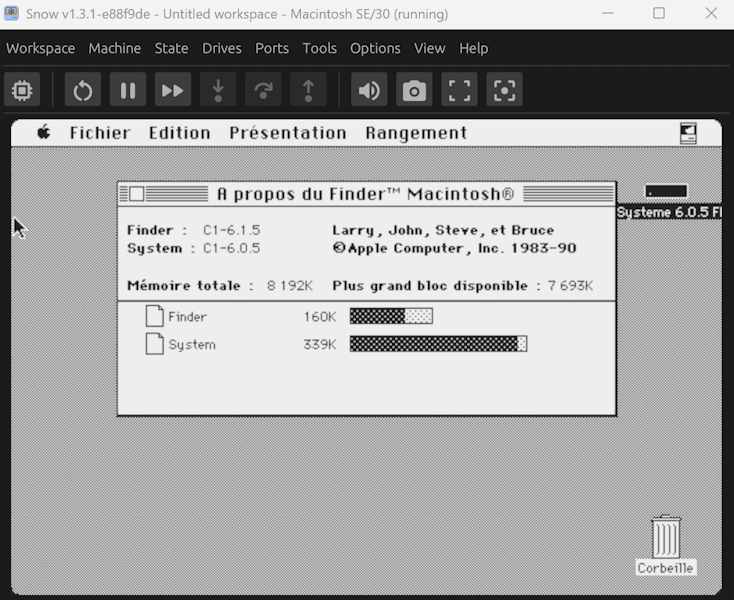Click the Finder memory usage bar
This screenshot has width=734, height=600.
(x=391, y=316)
